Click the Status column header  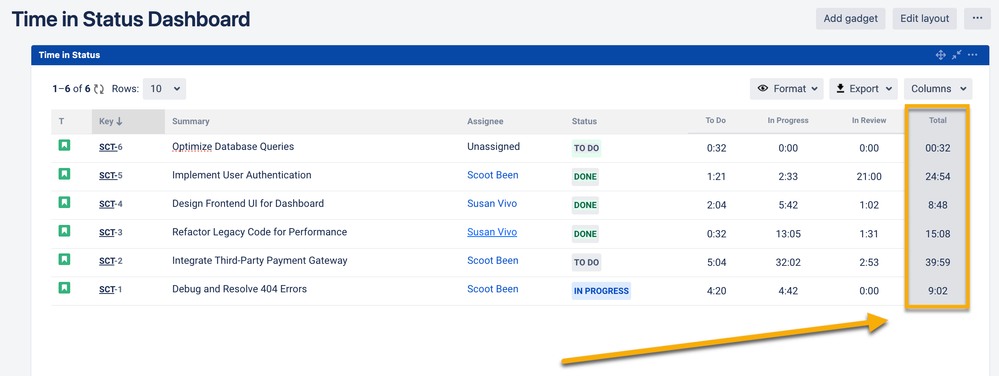584,121
